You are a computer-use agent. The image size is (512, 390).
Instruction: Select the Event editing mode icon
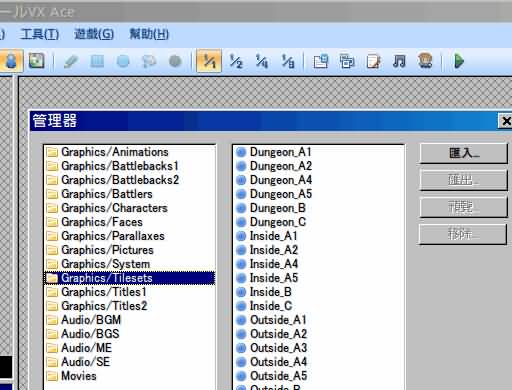[11, 61]
